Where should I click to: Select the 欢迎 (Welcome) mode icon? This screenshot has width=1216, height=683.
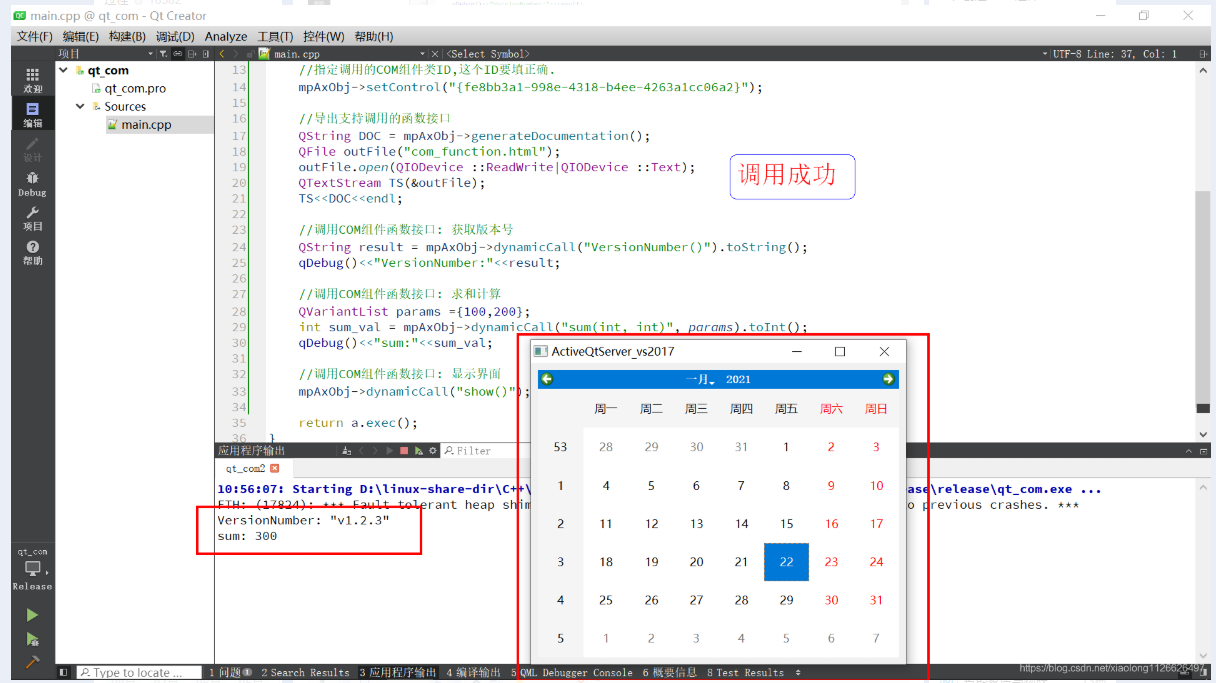33,80
